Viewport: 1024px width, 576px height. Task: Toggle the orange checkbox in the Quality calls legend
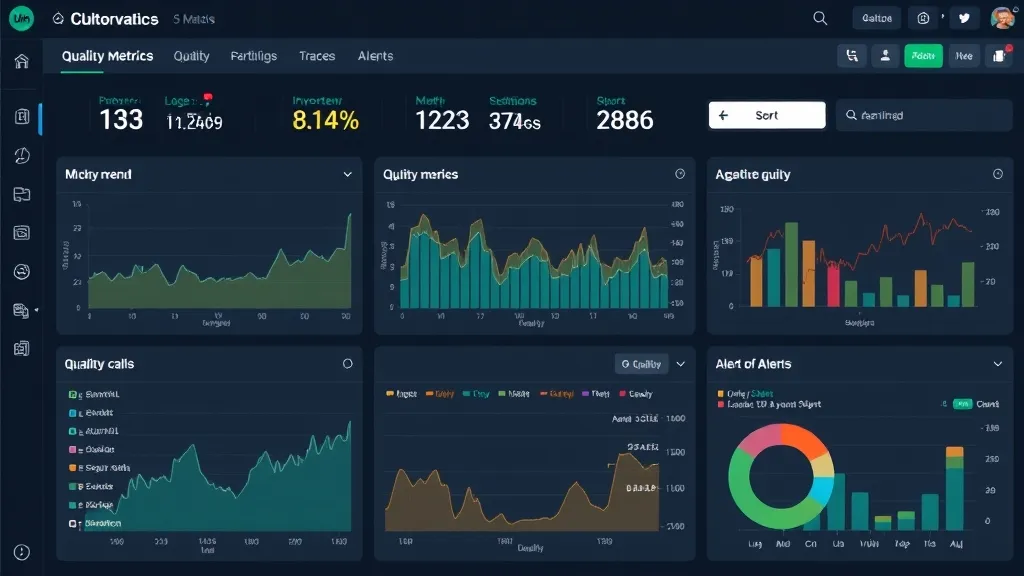pyautogui.click(x=72, y=468)
